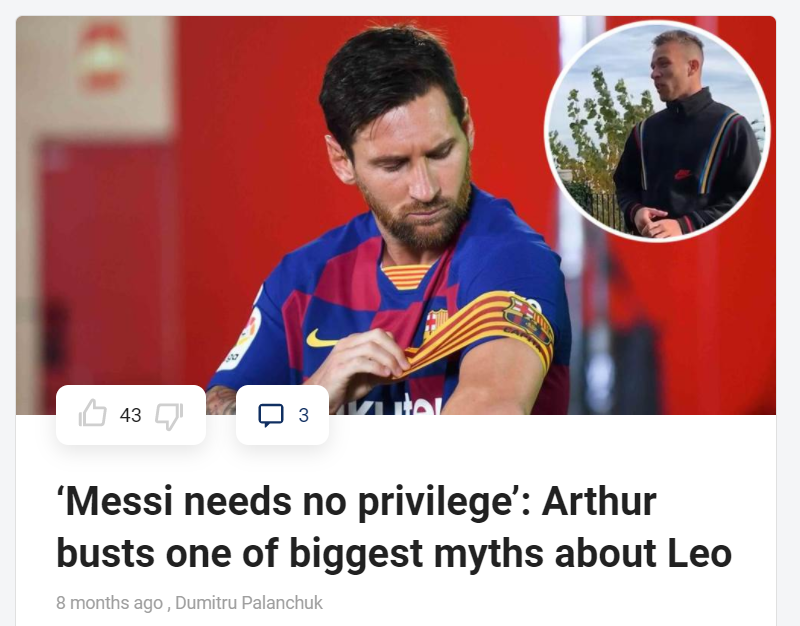Click headline text 'busts one of biggest myths'
This screenshot has width=800, height=626.
click(299, 555)
